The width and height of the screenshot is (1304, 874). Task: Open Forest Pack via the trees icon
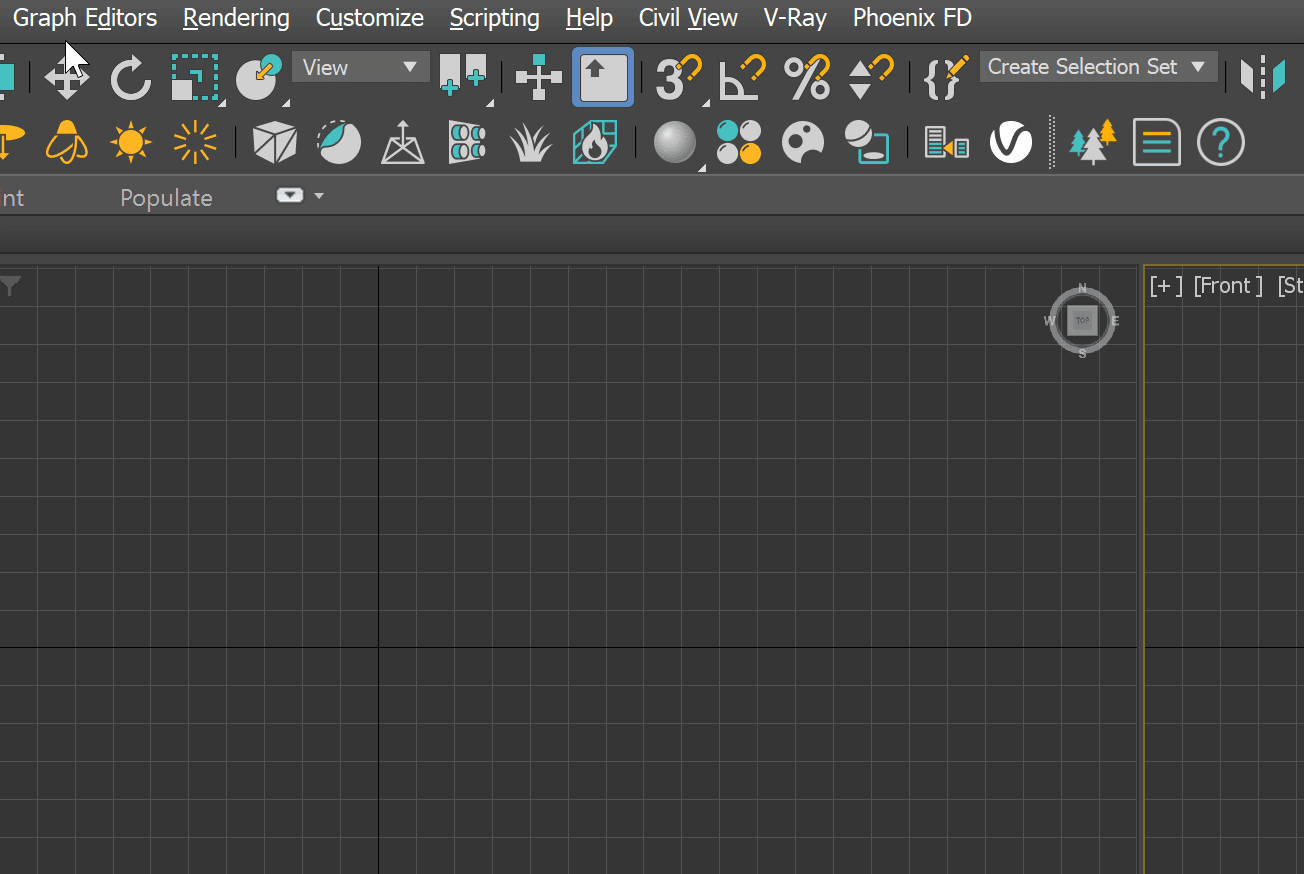pyautogui.click(x=1092, y=142)
